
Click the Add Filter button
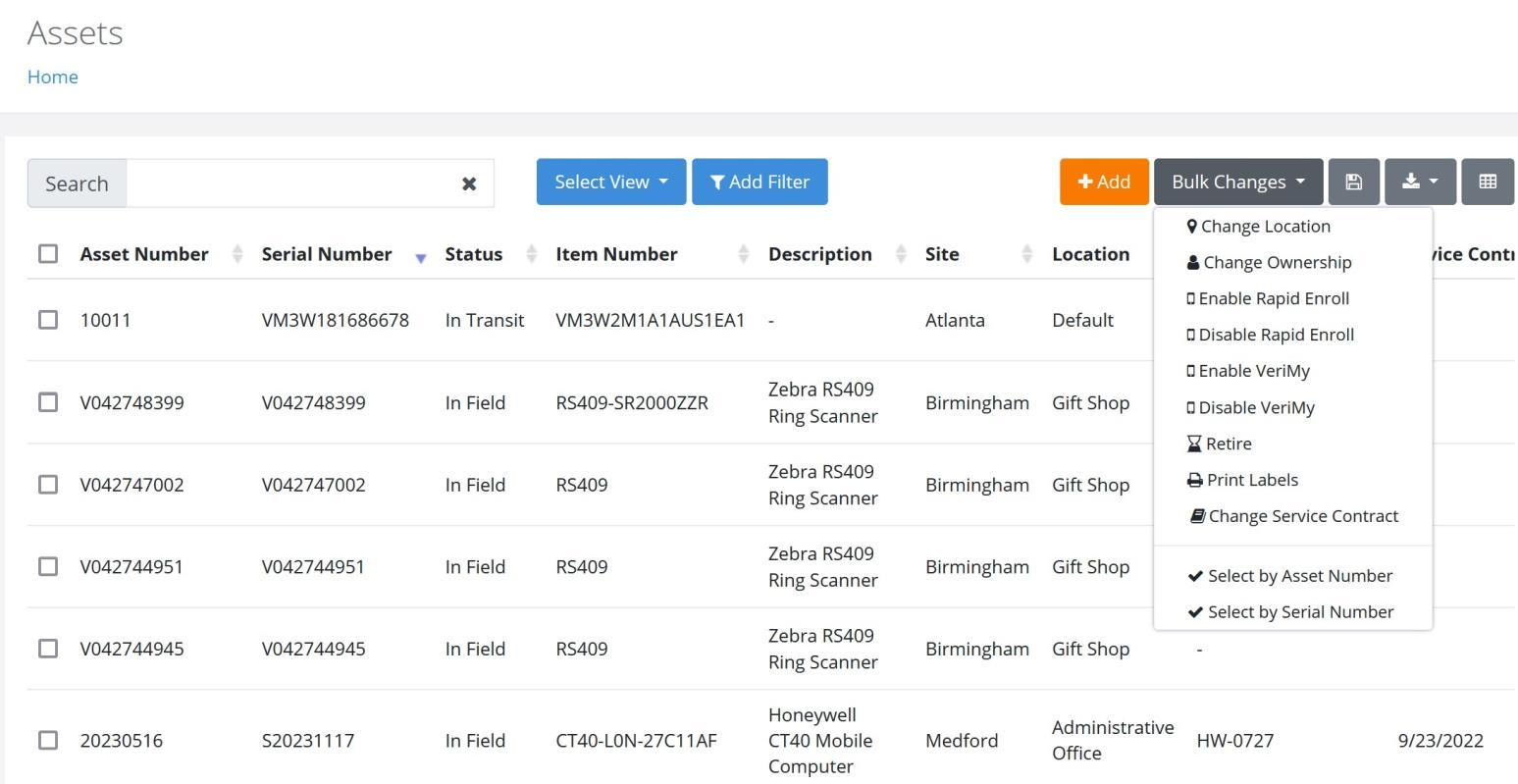(x=759, y=182)
